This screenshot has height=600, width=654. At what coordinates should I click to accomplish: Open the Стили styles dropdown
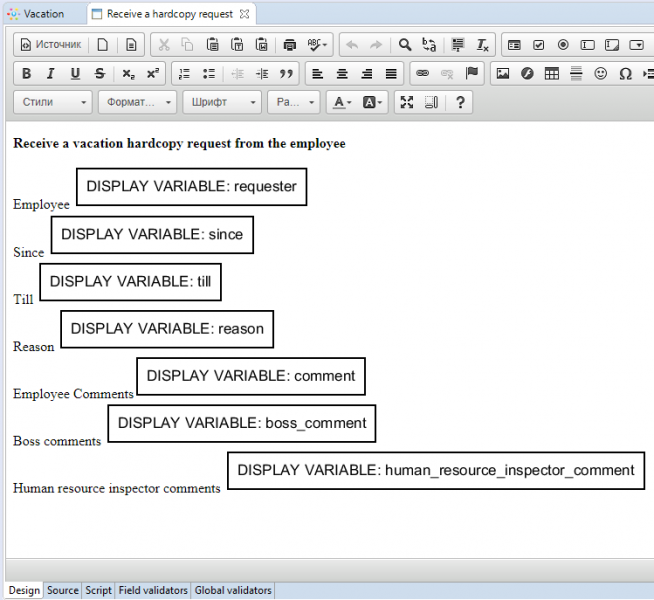52,103
